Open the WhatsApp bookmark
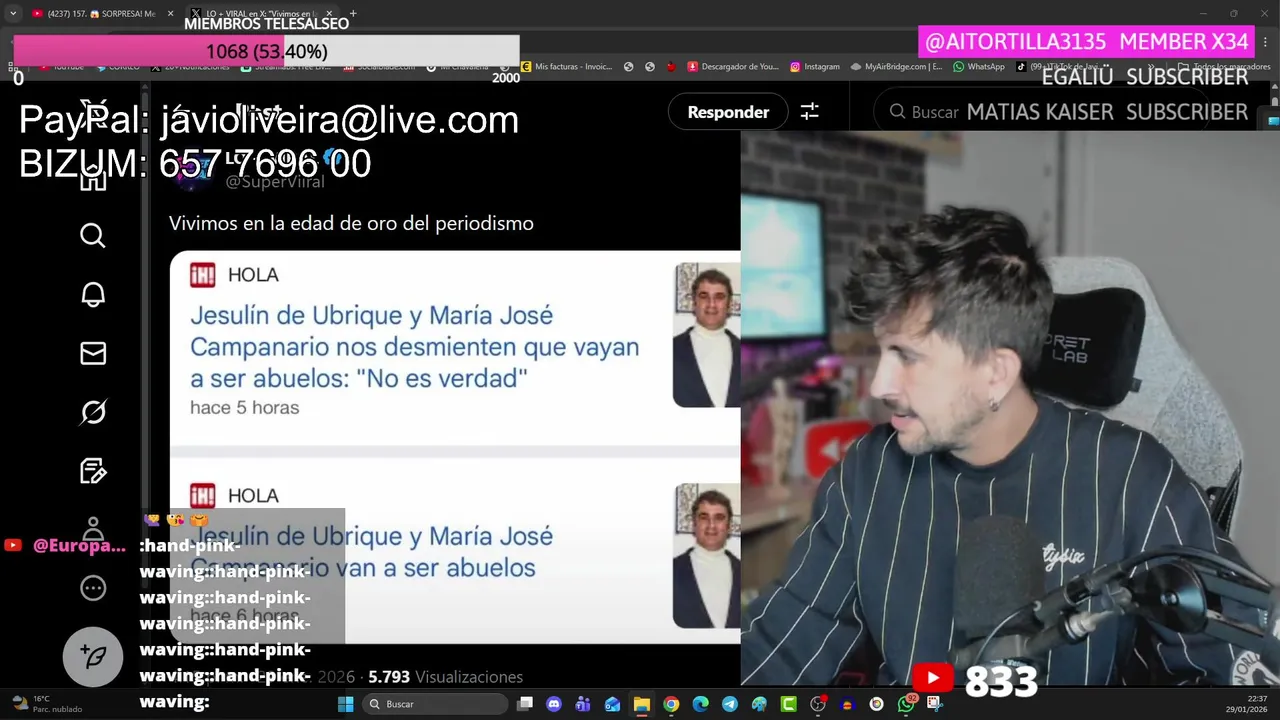The height and width of the screenshot is (720, 1280). coord(979,67)
